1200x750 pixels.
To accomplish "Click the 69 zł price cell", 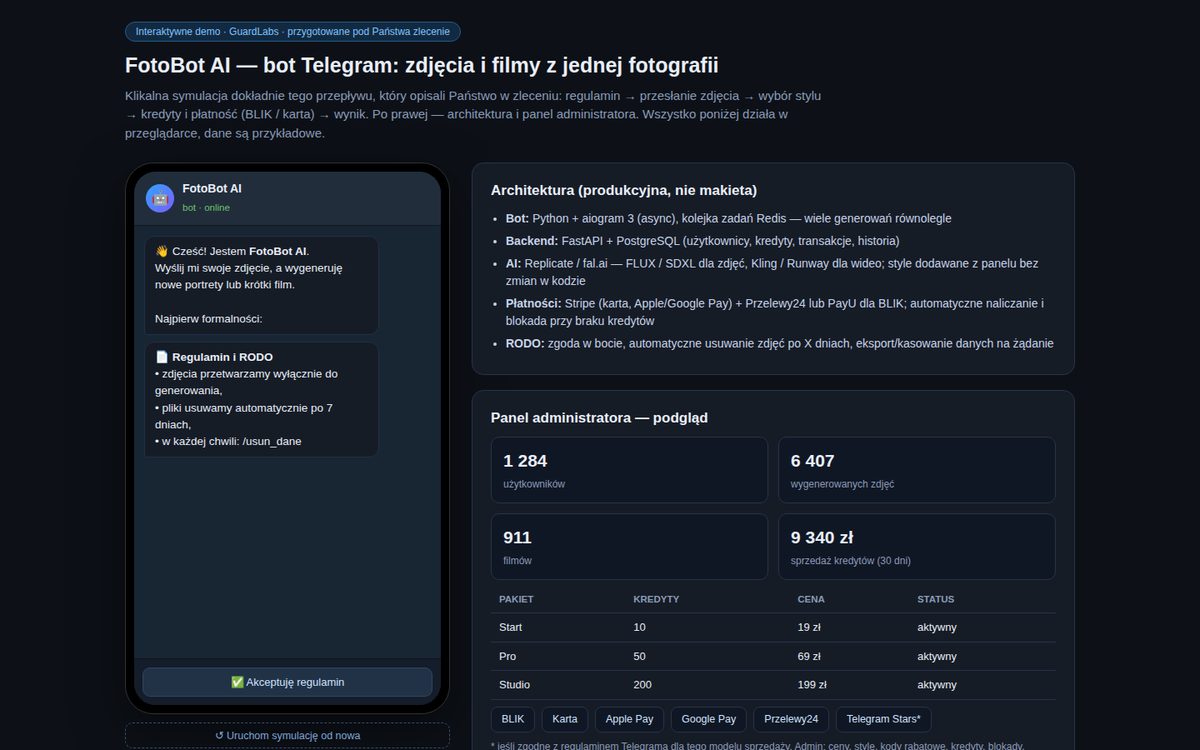I will point(809,656).
